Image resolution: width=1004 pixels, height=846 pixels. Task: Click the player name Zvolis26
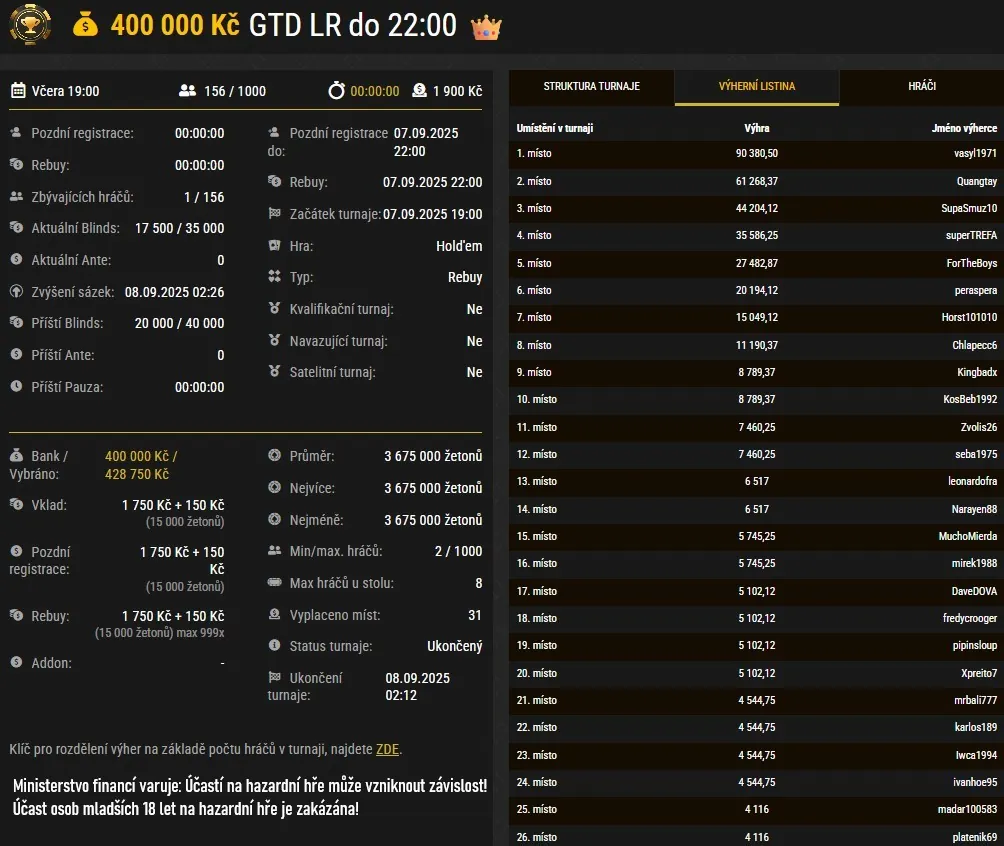(979, 427)
